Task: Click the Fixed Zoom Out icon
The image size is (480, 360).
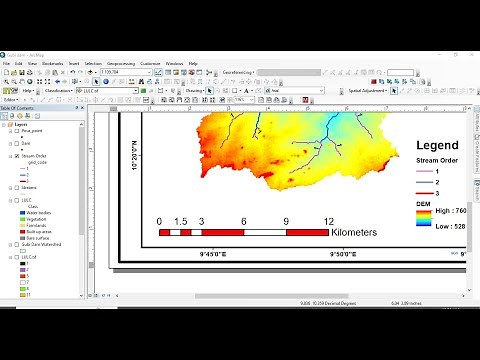Action: 47,81
